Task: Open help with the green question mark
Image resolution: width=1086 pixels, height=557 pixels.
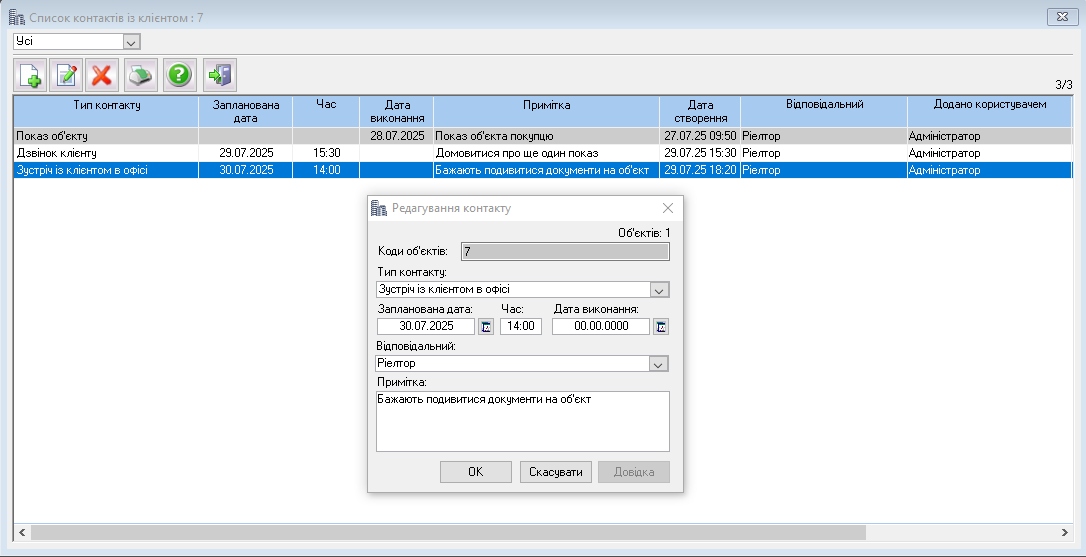Action: [x=178, y=75]
